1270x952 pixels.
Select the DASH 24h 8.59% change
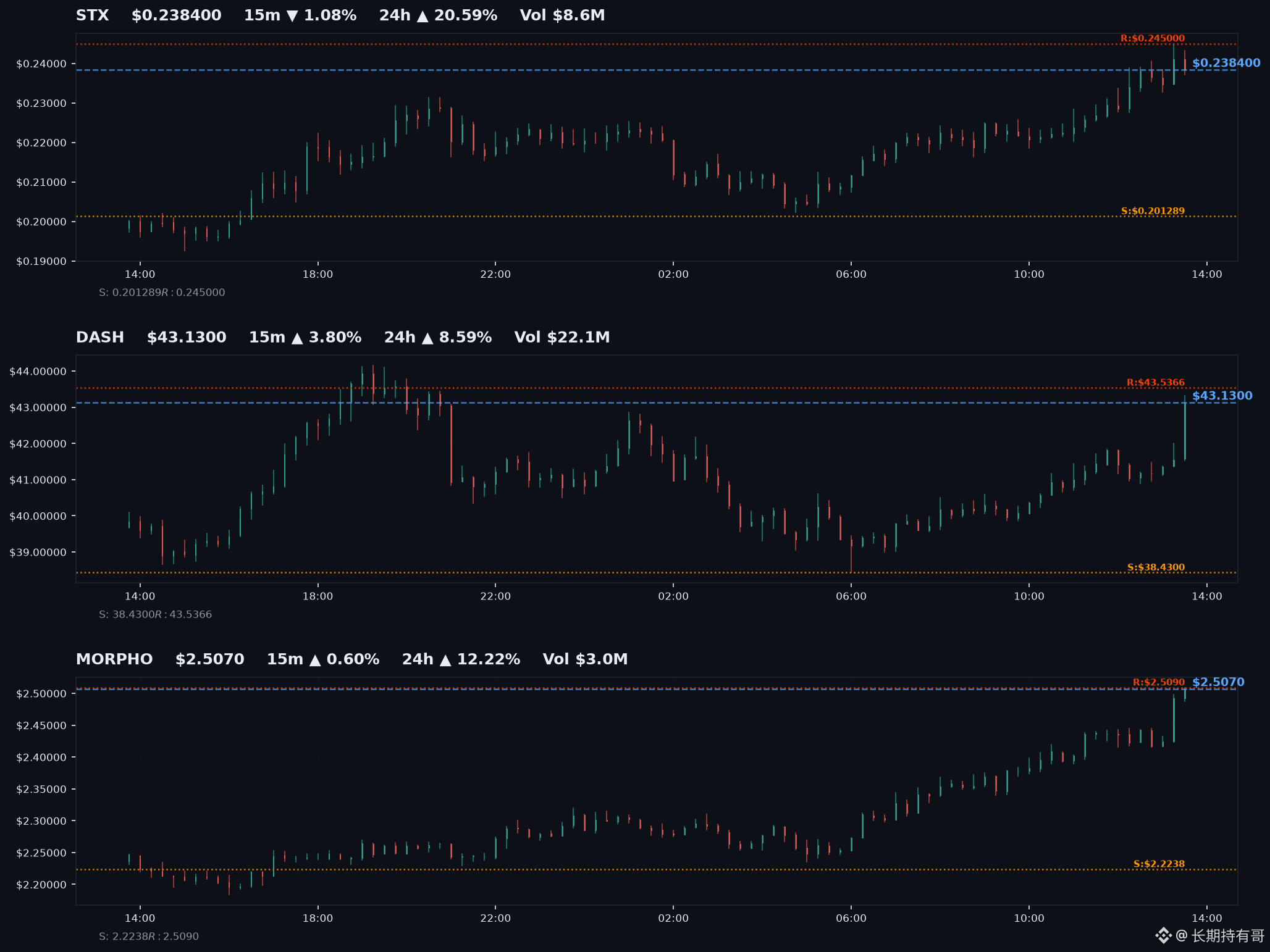(x=438, y=338)
